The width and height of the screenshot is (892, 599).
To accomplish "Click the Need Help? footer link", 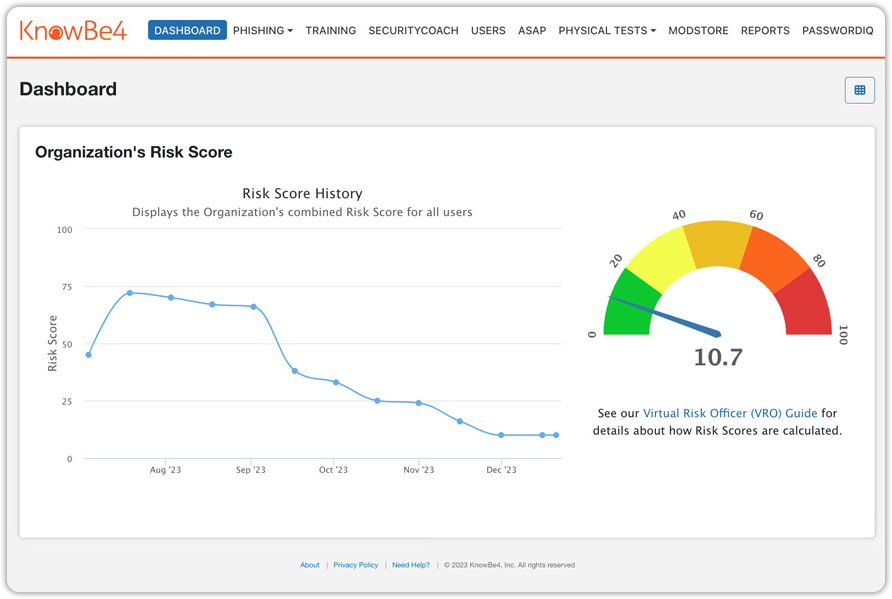I will click(411, 565).
